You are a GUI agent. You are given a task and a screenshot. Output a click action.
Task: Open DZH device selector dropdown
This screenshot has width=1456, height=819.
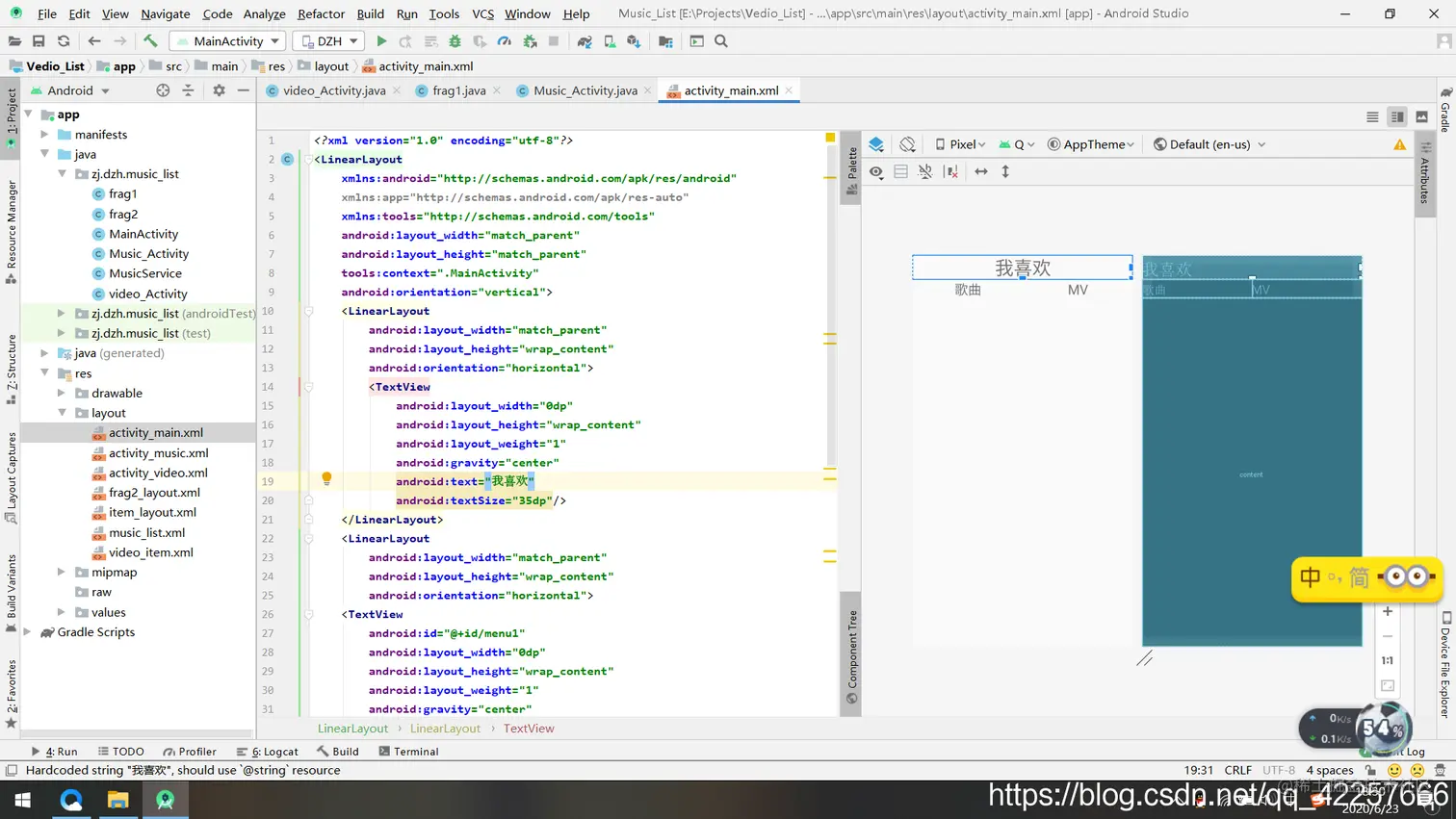329,41
